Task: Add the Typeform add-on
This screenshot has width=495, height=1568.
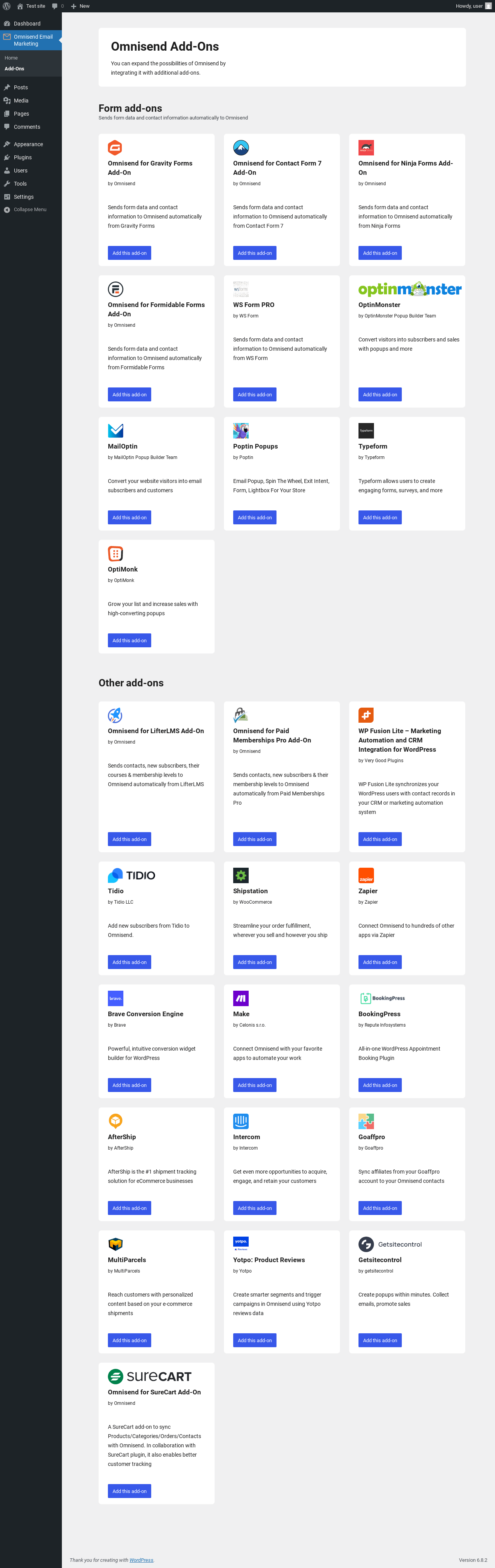Action: pyautogui.click(x=380, y=517)
